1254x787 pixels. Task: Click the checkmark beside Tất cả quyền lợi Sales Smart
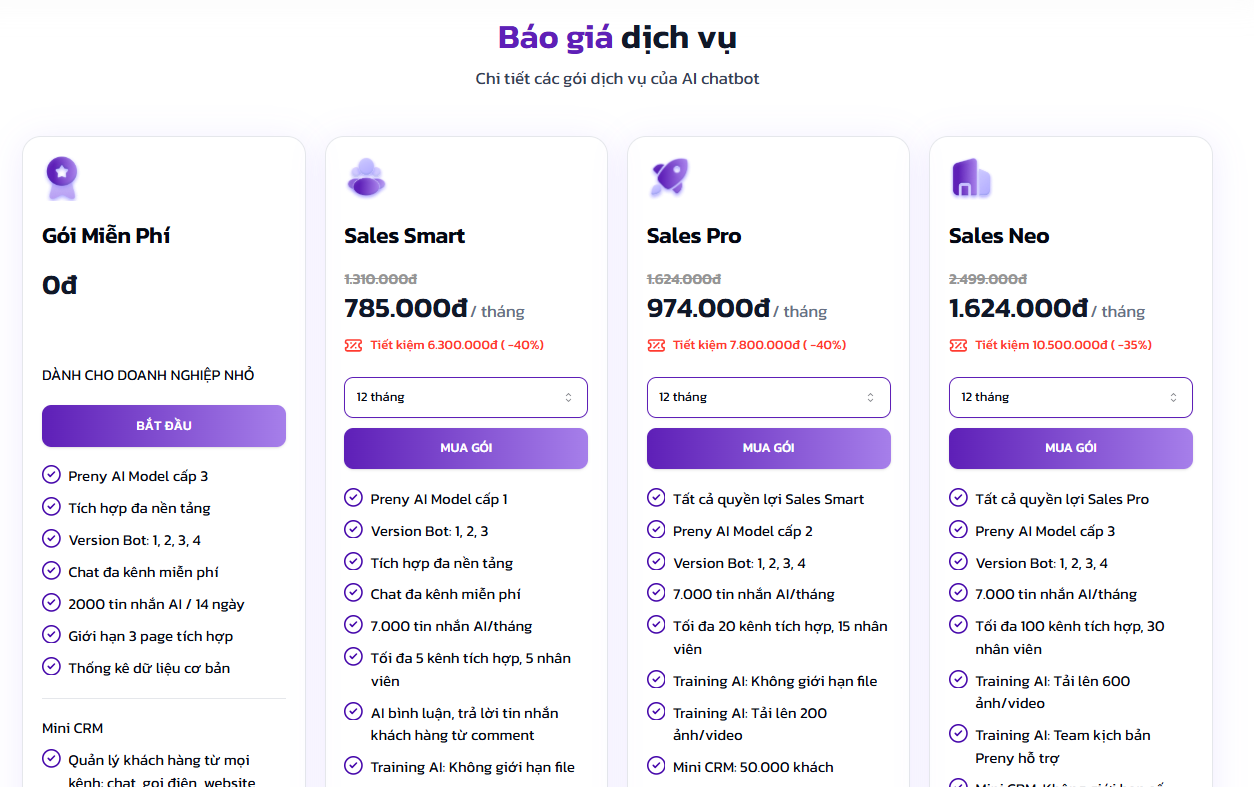click(x=656, y=497)
